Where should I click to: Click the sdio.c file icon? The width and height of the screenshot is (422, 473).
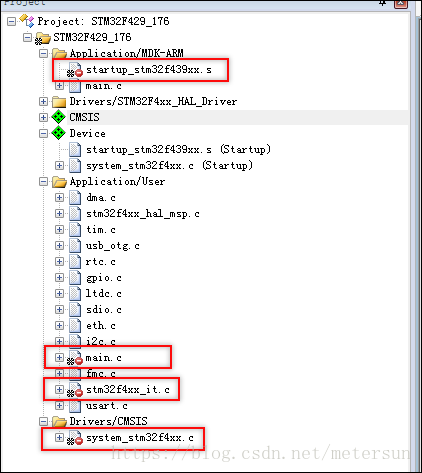[x=75, y=309]
